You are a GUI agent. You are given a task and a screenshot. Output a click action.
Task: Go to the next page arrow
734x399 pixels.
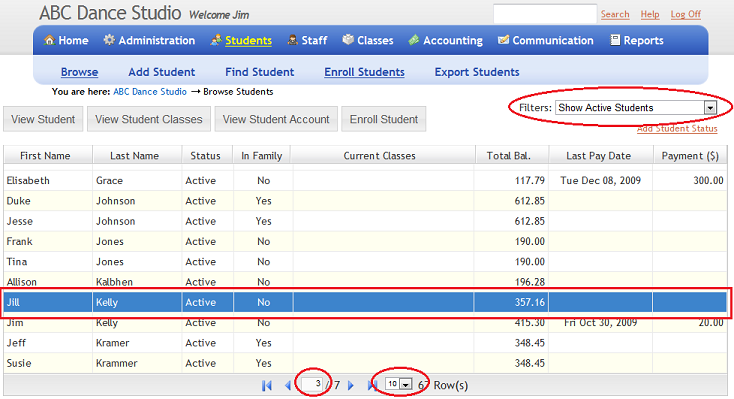tap(351, 385)
